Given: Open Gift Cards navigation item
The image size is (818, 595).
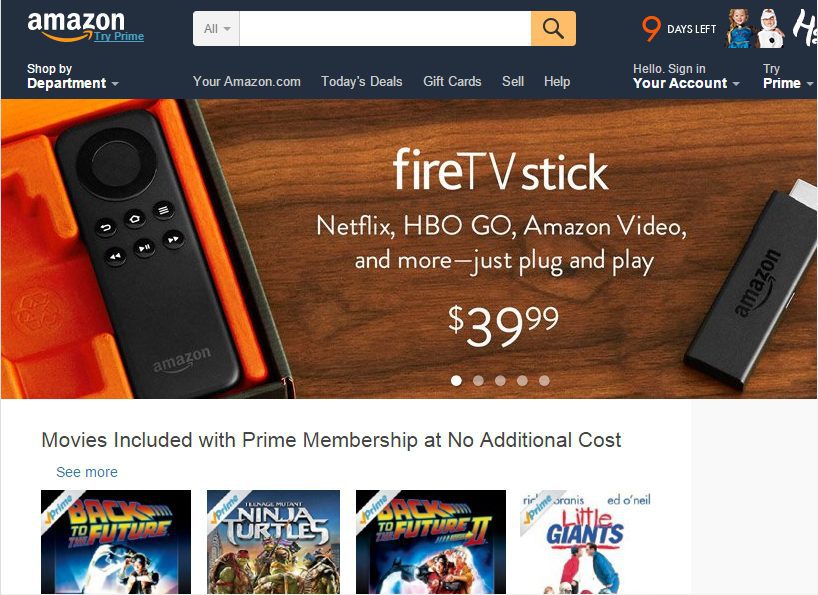Looking at the screenshot, I should click(x=452, y=81).
